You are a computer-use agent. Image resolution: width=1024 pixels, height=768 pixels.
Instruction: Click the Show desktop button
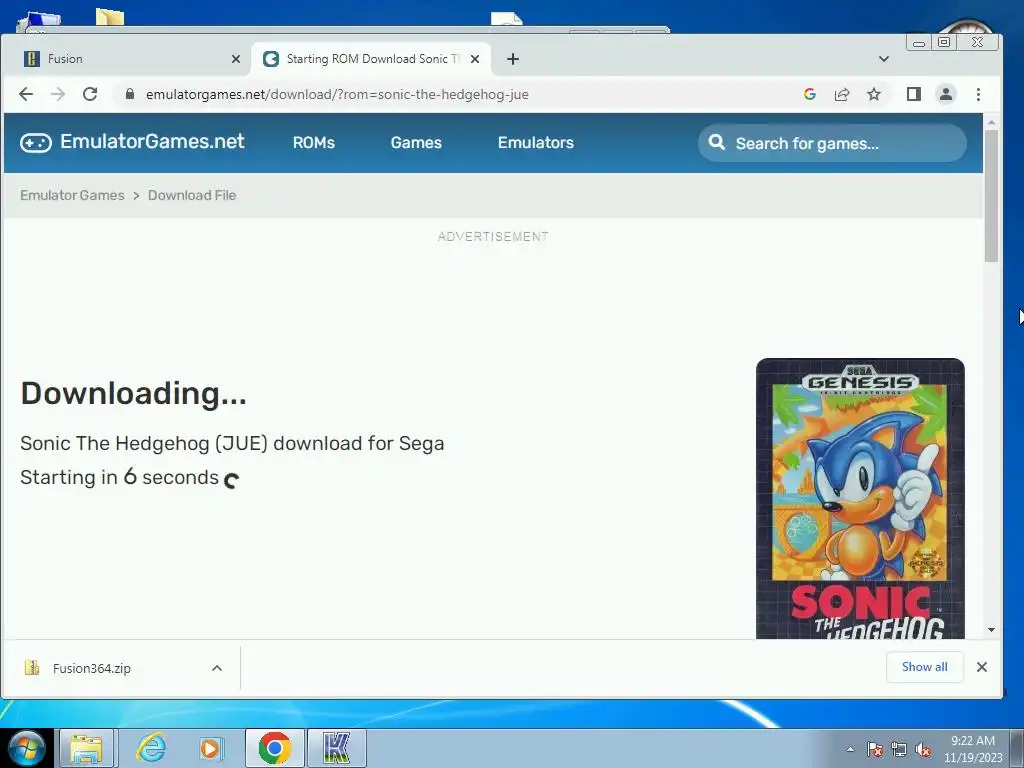pyautogui.click(x=1016, y=748)
